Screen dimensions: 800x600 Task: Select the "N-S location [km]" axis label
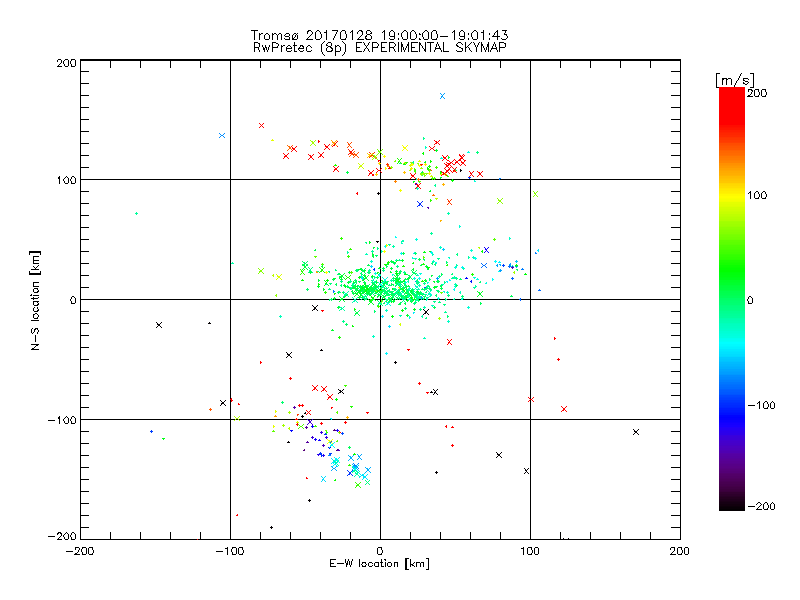pos(35,300)
